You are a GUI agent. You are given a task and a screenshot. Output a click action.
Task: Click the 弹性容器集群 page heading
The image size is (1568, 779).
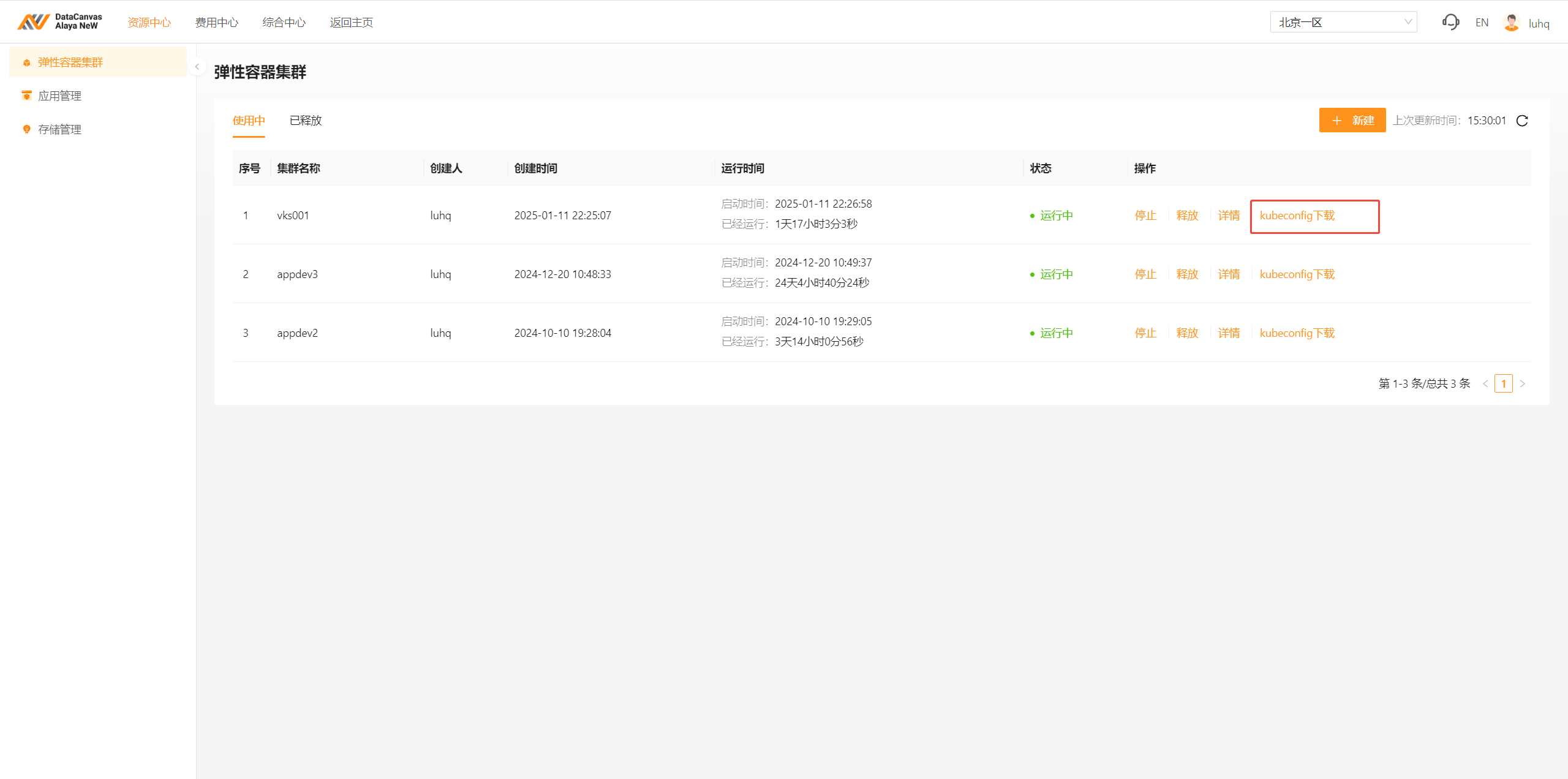tap(260, 72)
